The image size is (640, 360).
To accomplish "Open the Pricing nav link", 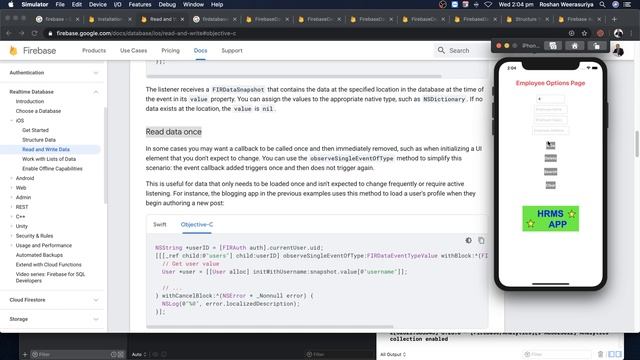I will (x=170, y=51).
